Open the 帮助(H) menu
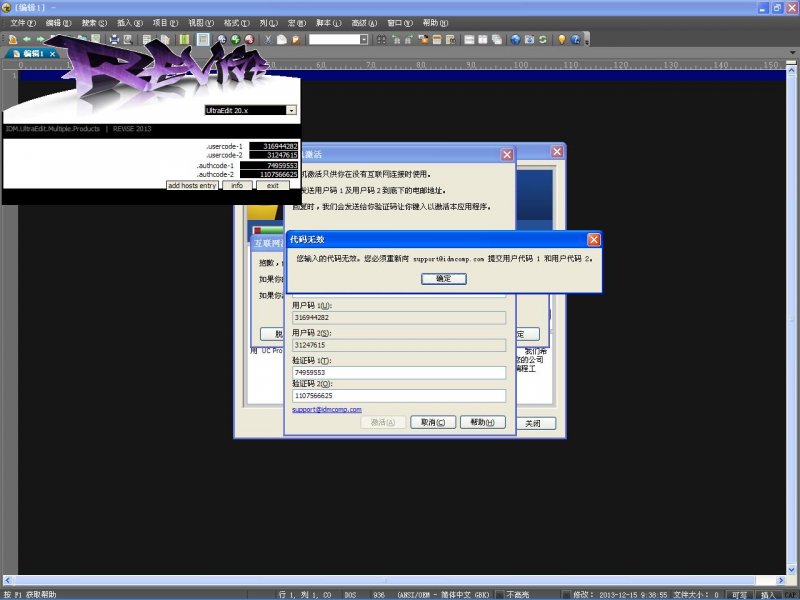The image size is (800, 600). point(435,23)
